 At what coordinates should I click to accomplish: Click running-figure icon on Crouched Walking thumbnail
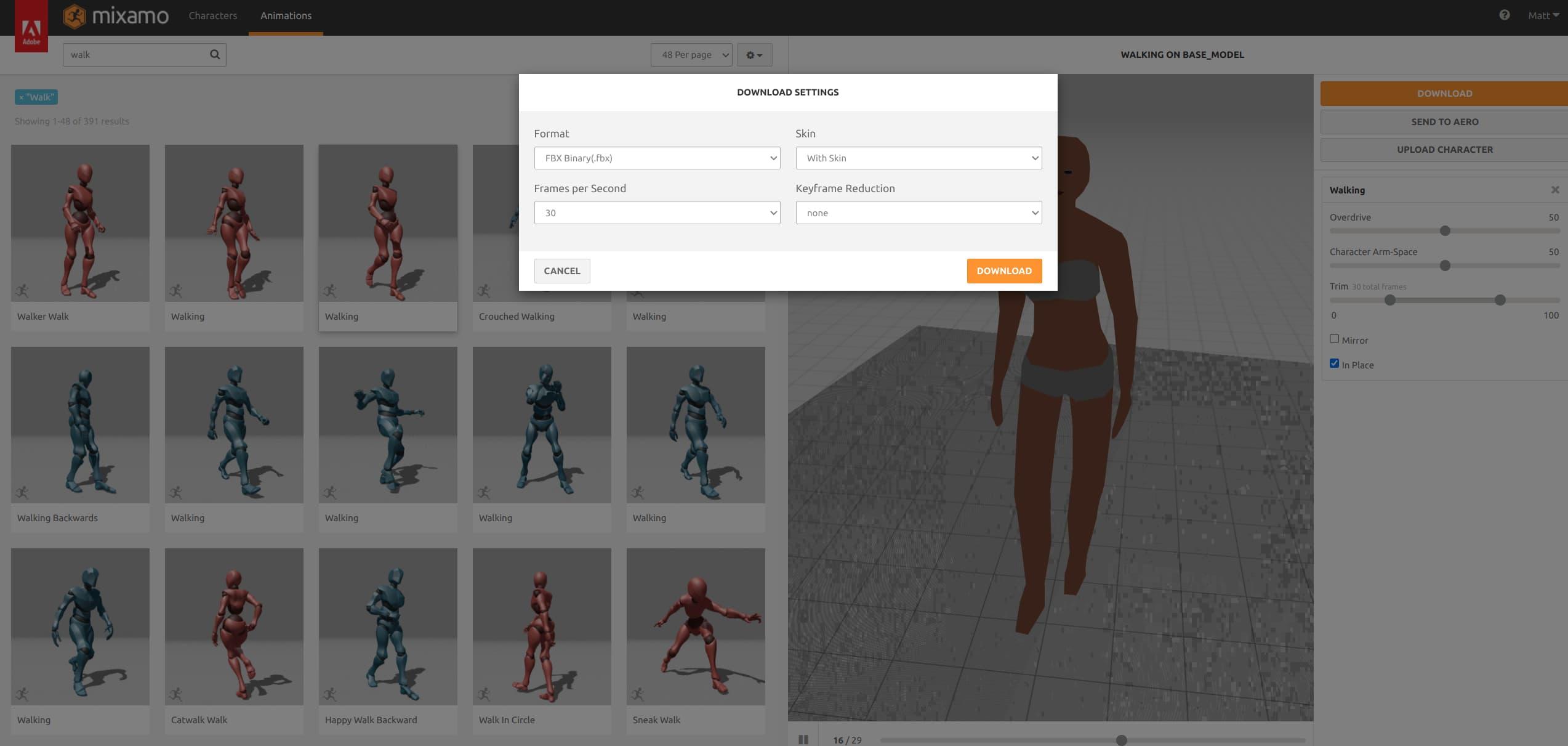pyautogui.click(x=484, y=291)
